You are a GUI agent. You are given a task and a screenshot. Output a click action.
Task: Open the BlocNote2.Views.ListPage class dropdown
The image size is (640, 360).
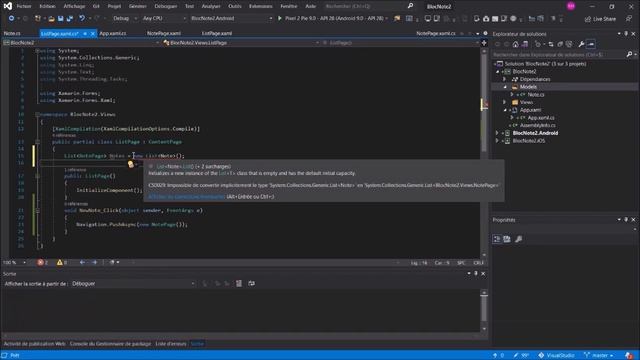[x=241, y=42]
